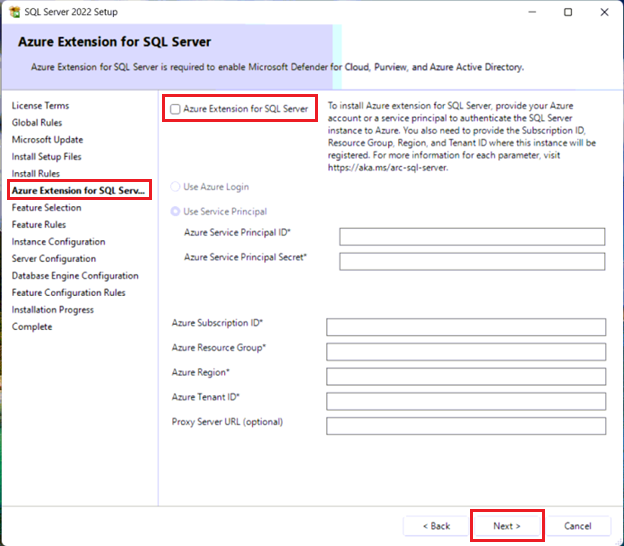The image size is (624, 546).
Task: Focus the Azure Subscription ID input
Action: 466,327
